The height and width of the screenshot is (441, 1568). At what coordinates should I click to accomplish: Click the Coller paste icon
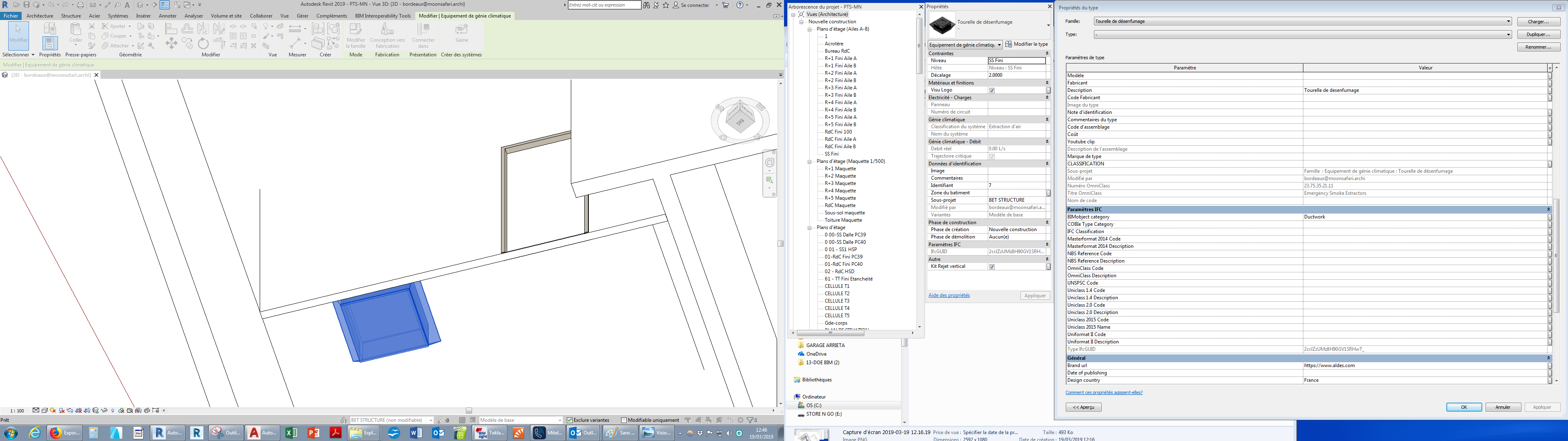point(76,30)
